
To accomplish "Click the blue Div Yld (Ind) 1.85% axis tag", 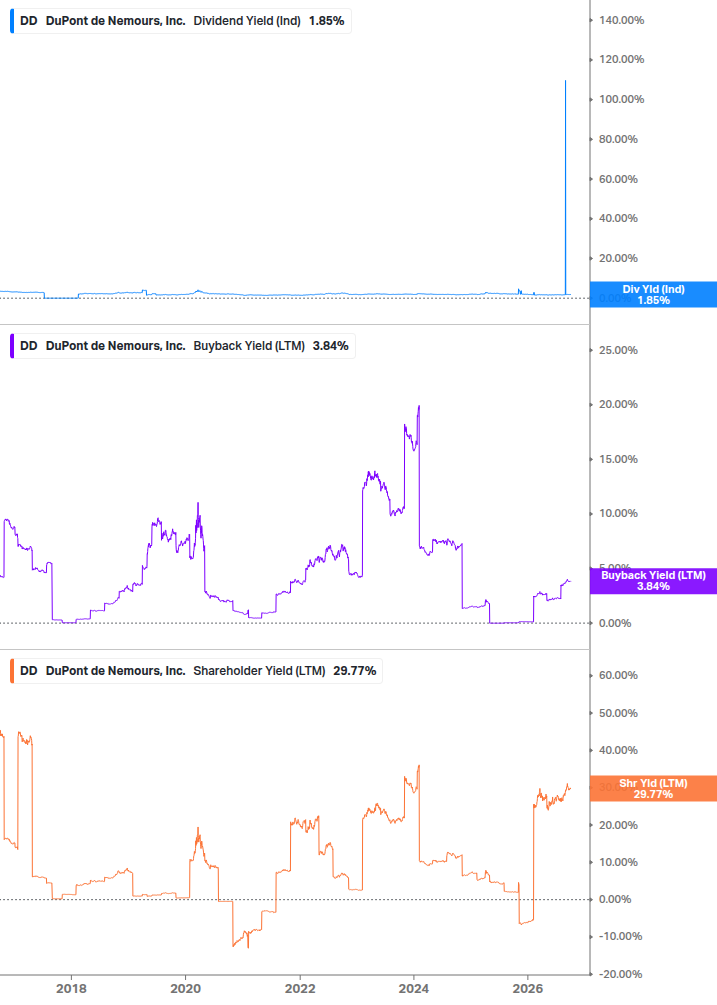I will coord(653,294).
